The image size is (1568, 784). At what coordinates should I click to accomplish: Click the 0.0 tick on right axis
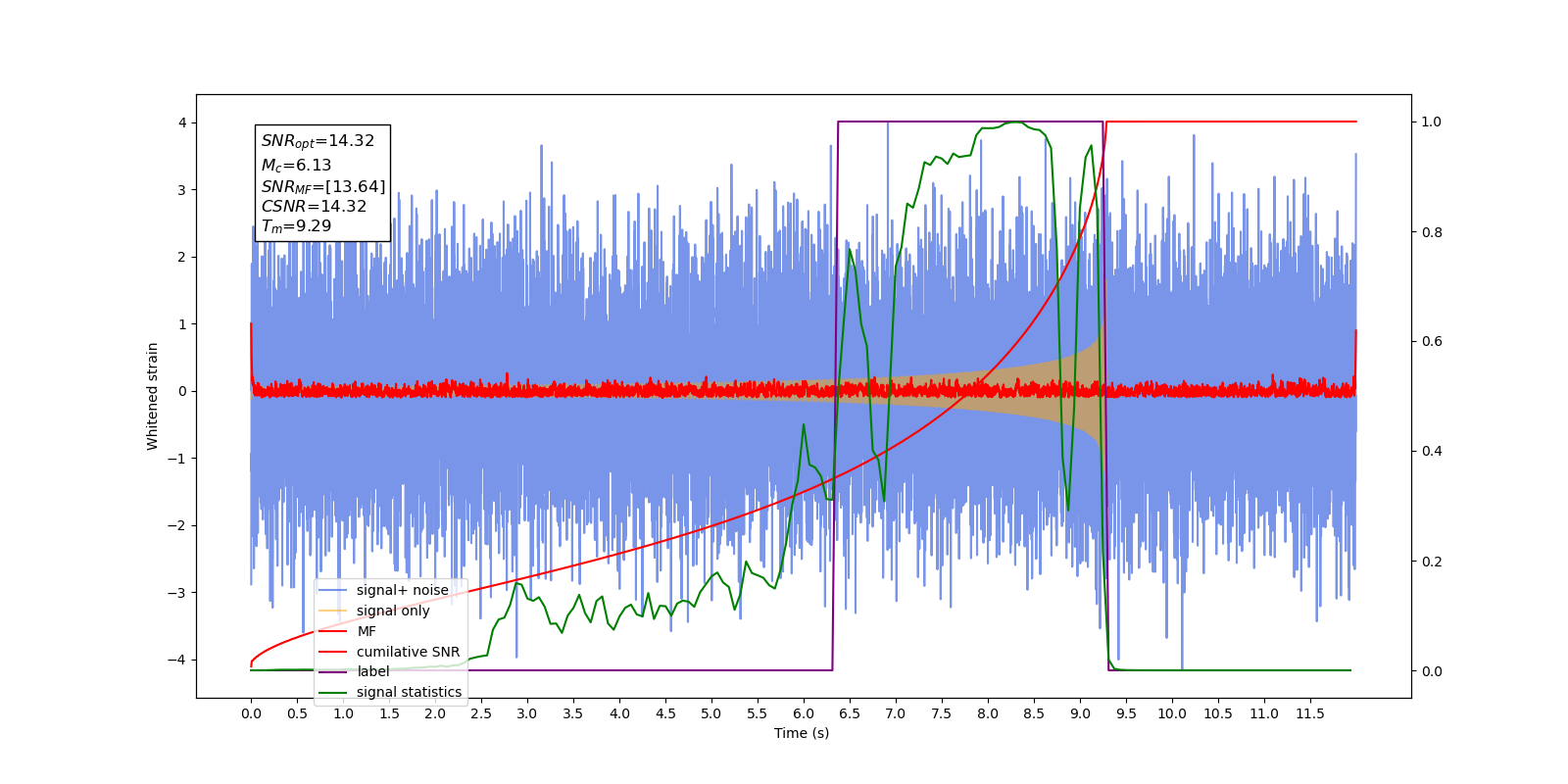coord(1432,671)
